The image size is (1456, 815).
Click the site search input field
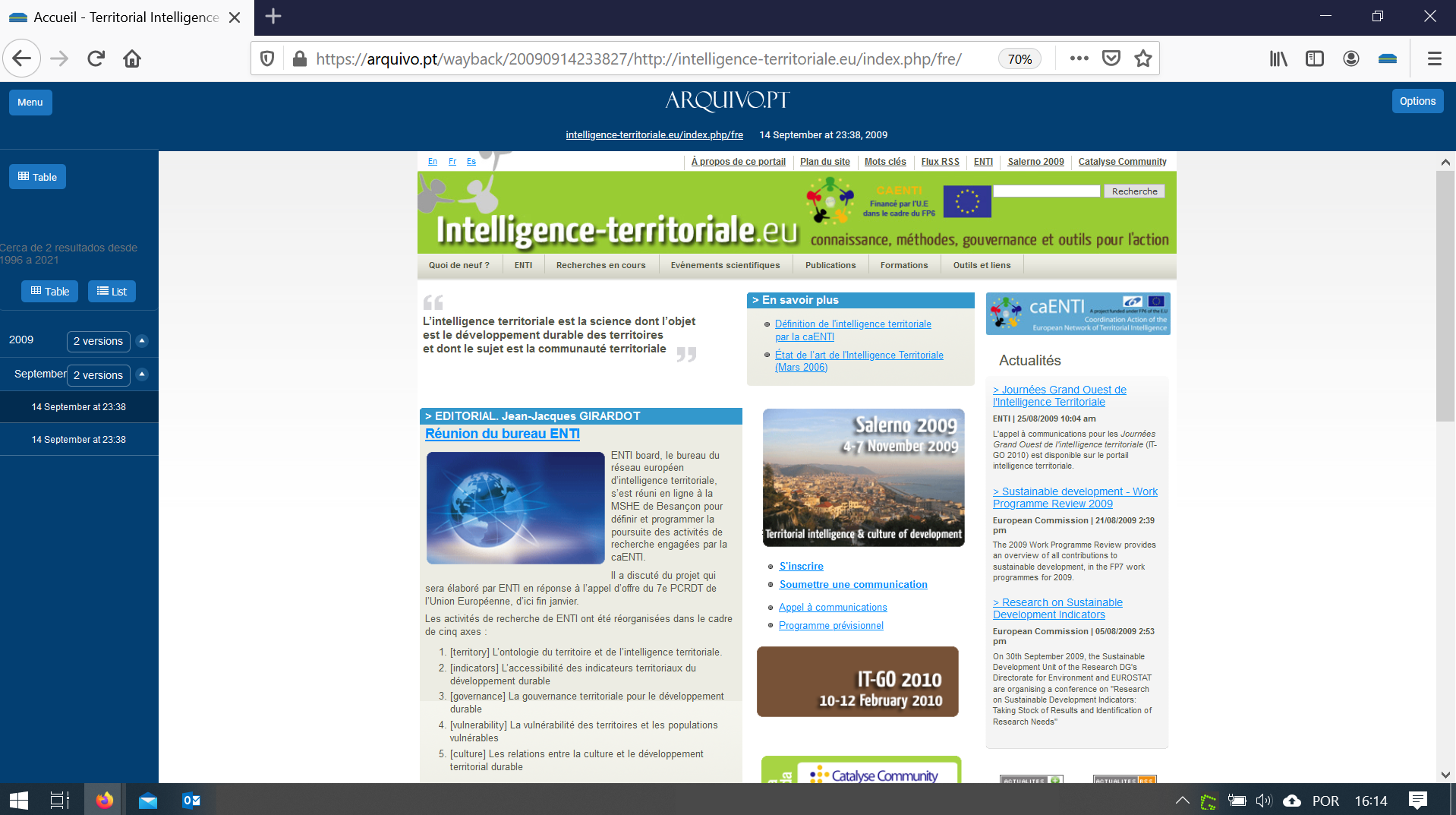tap(1047, 191)
